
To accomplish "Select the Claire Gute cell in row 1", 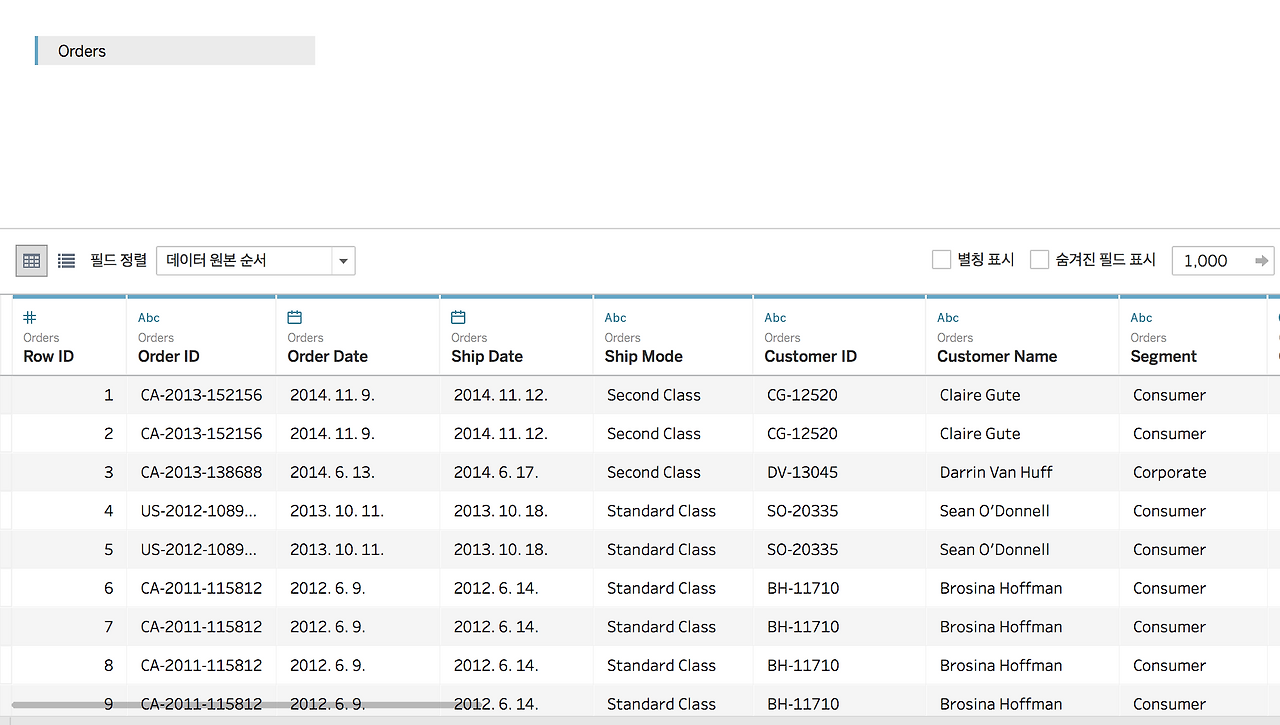I will coord(980,395).
